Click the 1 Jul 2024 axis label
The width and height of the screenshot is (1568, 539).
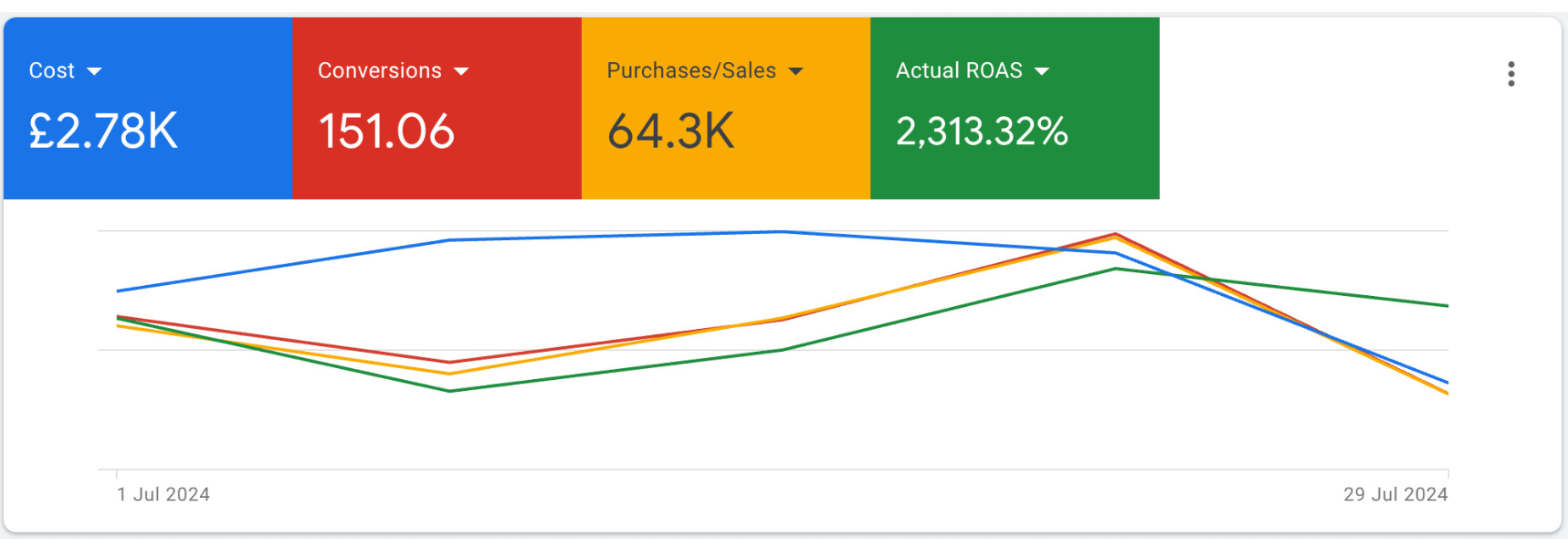tap(163, 494)
